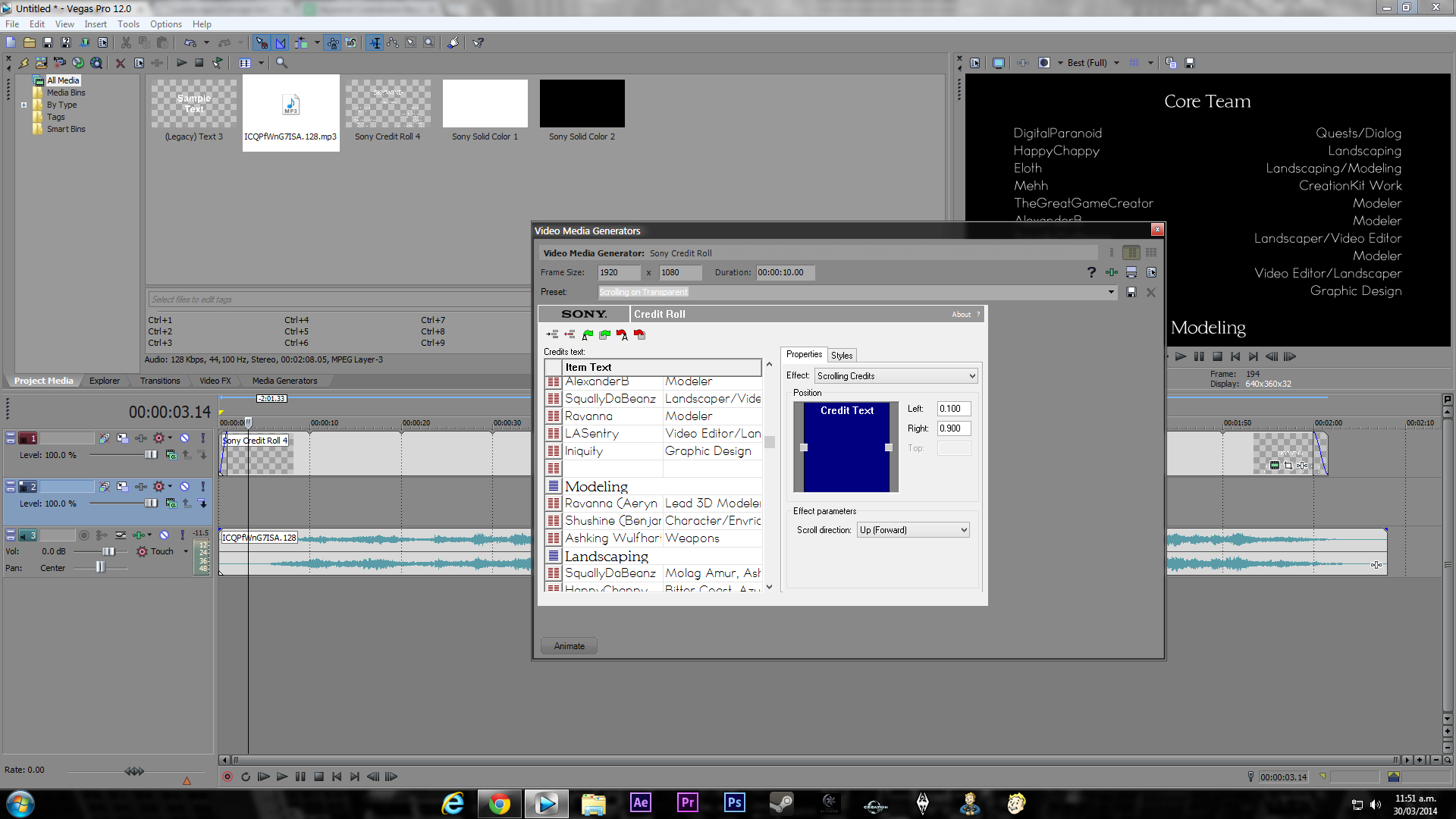Open the preview quality Best (Full) dropdown
The height and width of the screenshot is (819, 1456).
coord(1093,63)
